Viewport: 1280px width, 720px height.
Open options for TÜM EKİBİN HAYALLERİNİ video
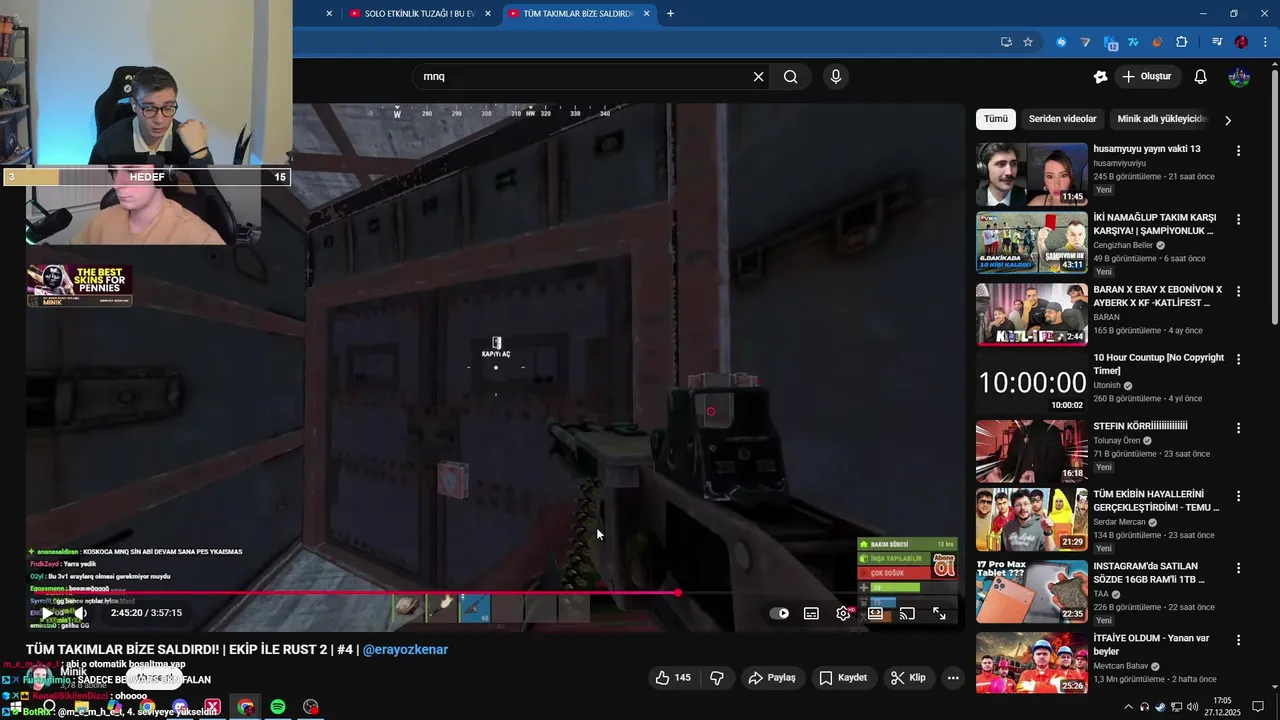(x=1239, y=495)
